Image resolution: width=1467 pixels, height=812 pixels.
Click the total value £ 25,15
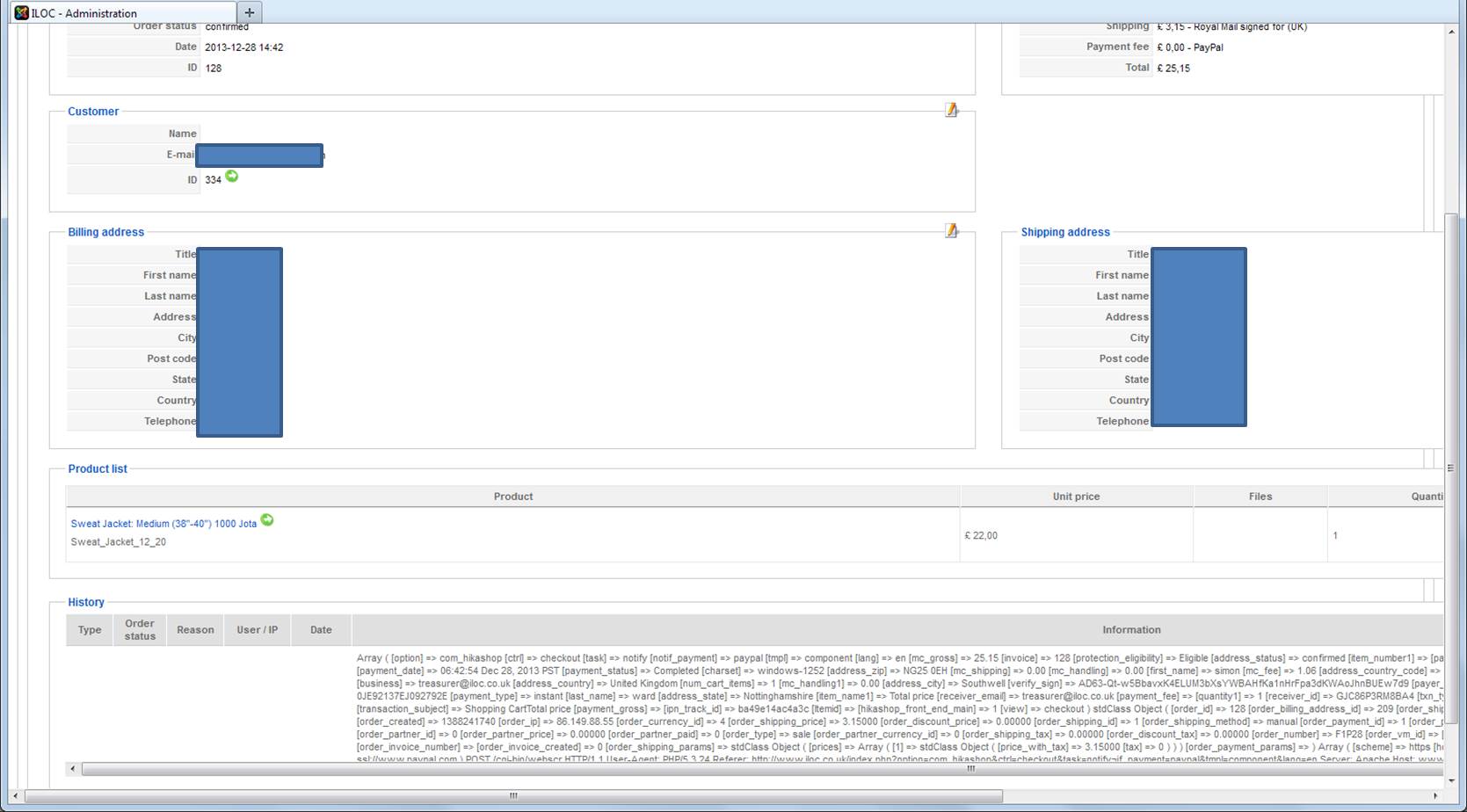[x=1173, y=69]
